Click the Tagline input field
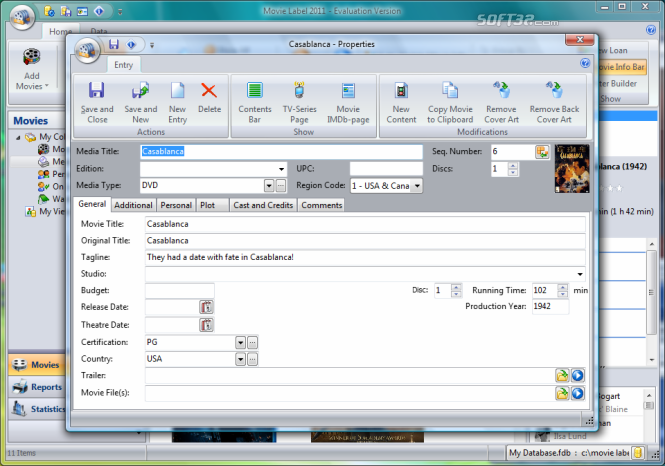 pyautogui.click(x=365, y=257)
